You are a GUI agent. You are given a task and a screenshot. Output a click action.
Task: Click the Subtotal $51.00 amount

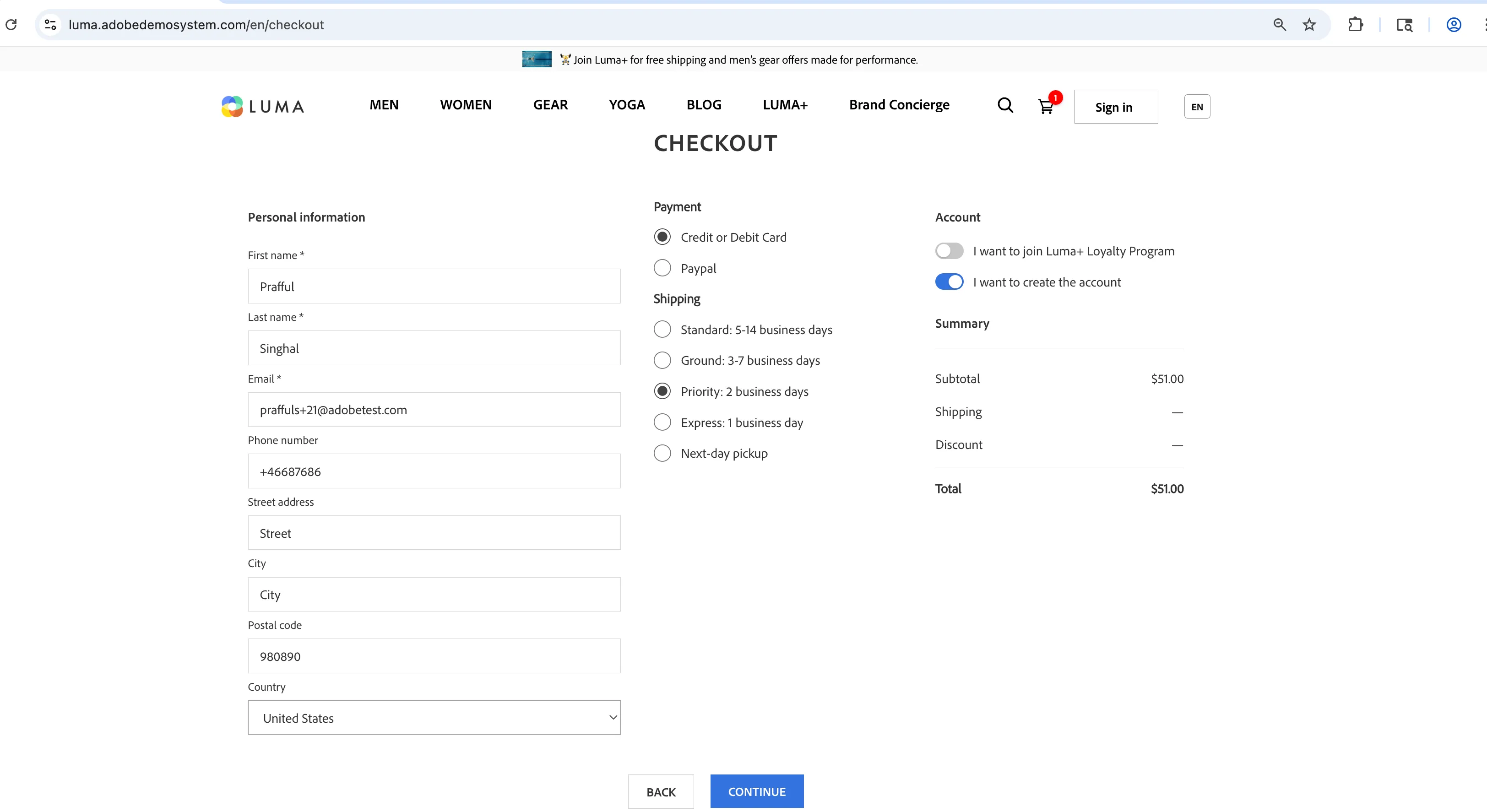[1167, 379]
